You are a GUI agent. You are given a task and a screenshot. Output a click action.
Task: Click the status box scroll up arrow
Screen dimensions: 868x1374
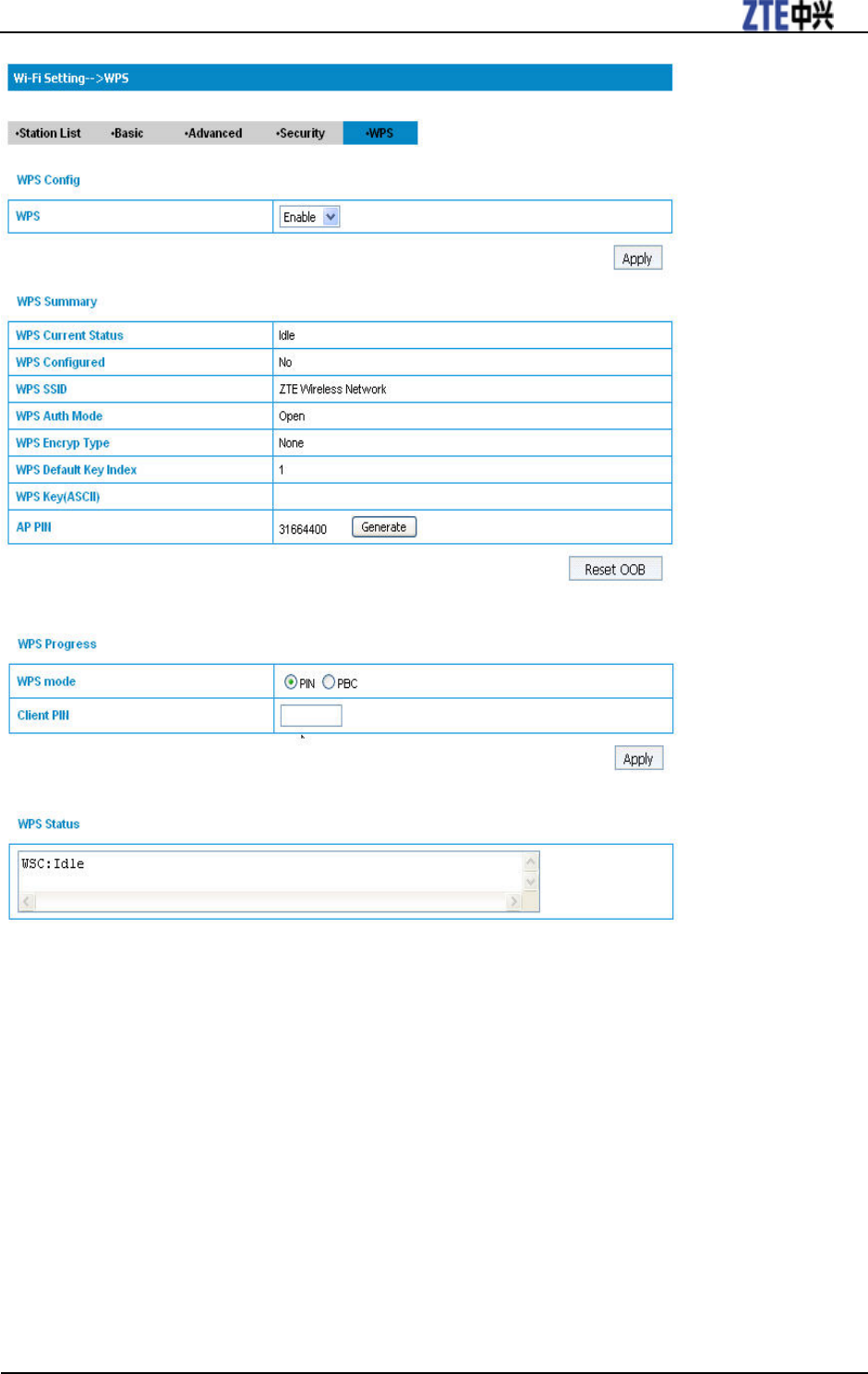coord(531,862)
